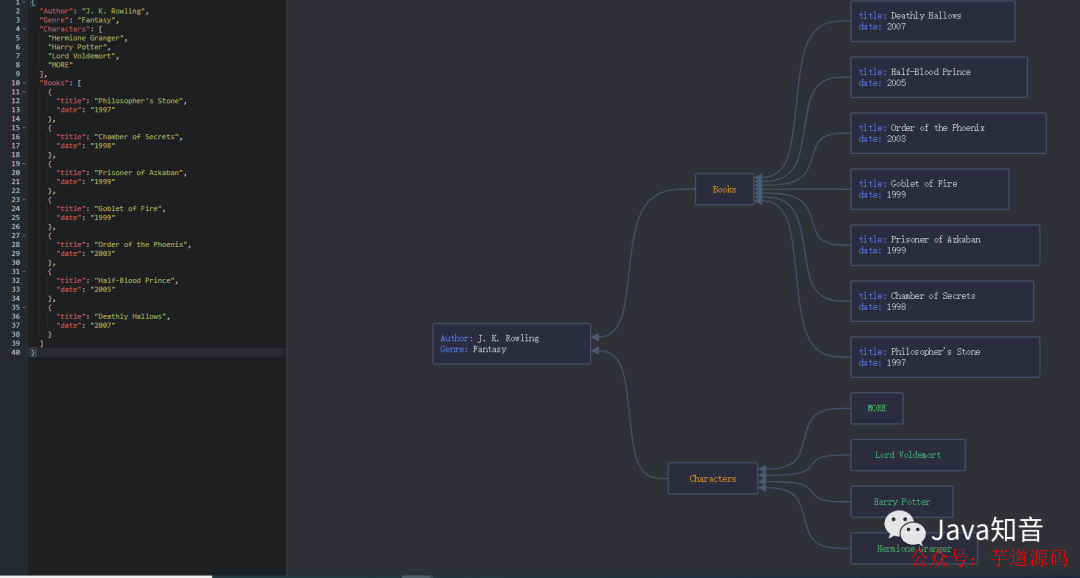The height and width of the screenshot is (578, 1080).
Task: Click the "title": "Chamber of Secrets" editor line
Action: pos(119,136)
